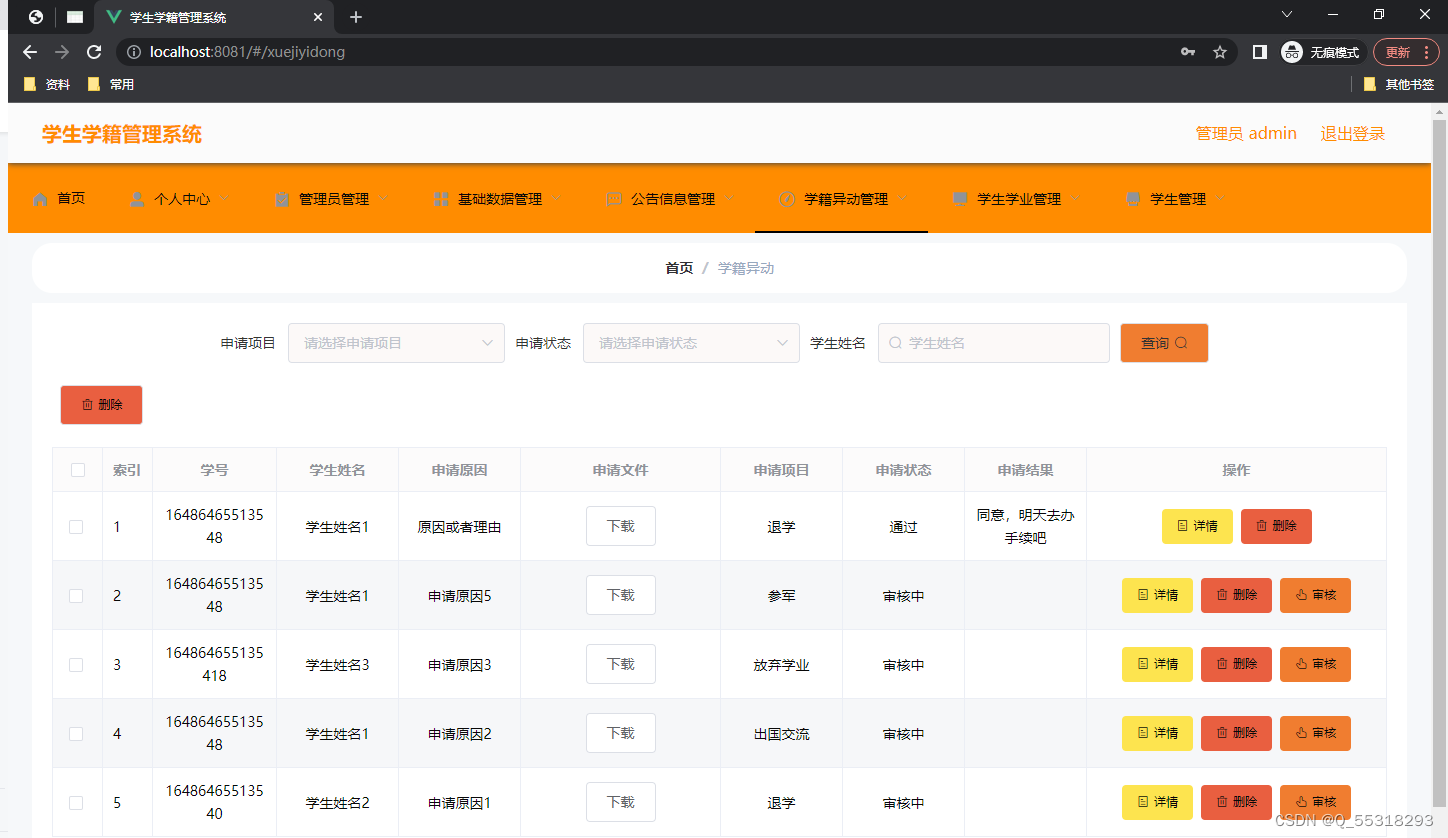Image resolution: width=1448 pixels, height=838 pixels.
Task: Click 审核 for the 出国交流 row
Action: coord(1315,733)
